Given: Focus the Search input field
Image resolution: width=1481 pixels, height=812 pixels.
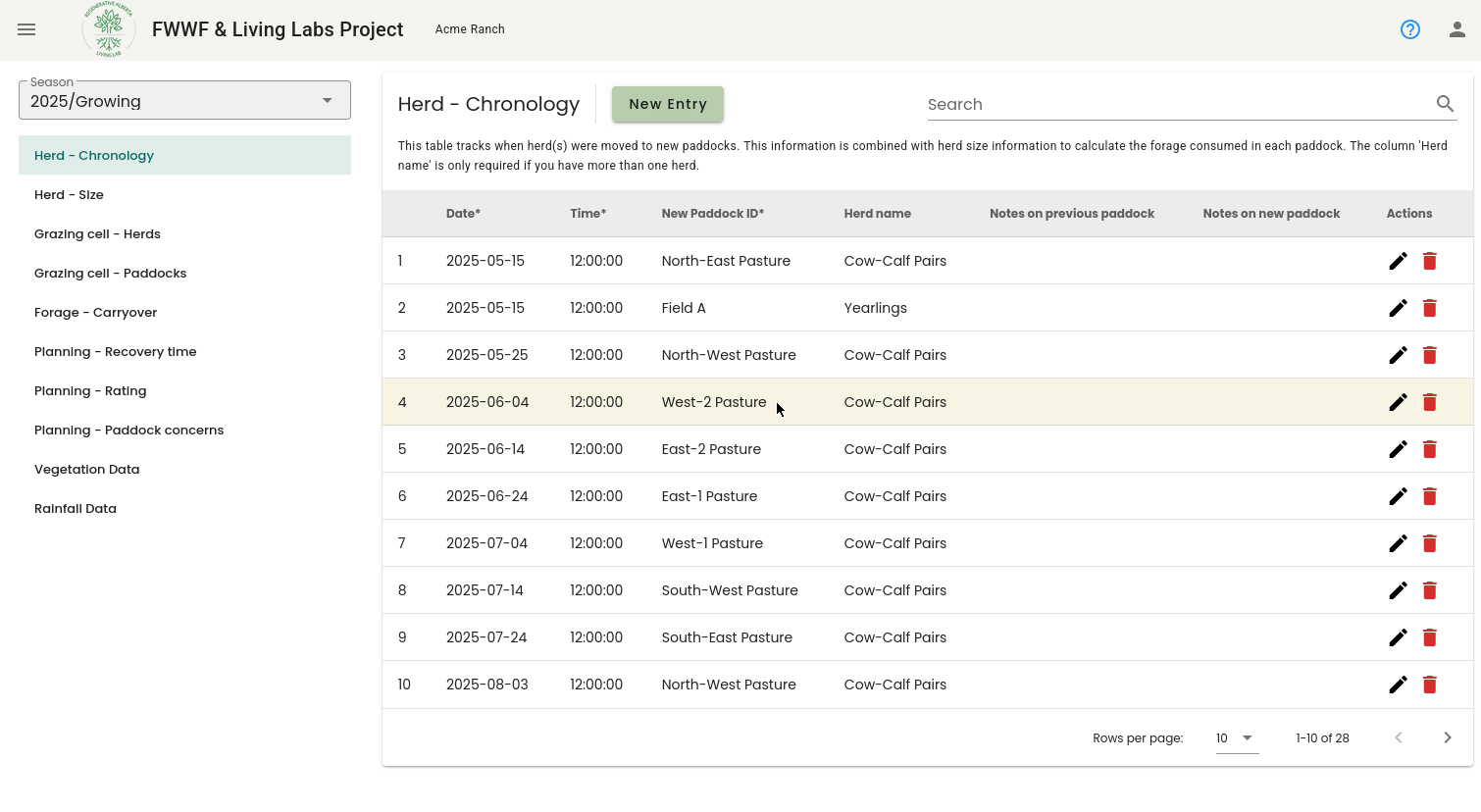Looking at the screenshot, I should [x=1177, y=104].
